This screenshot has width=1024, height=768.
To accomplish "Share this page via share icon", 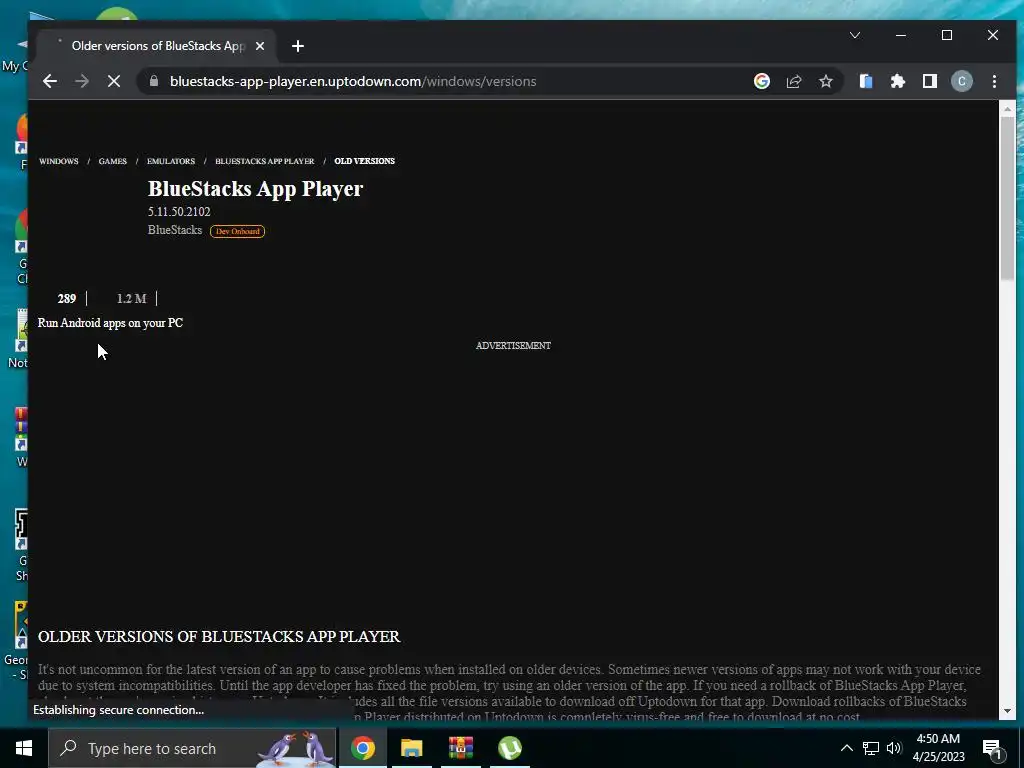I will click(794, 81).
